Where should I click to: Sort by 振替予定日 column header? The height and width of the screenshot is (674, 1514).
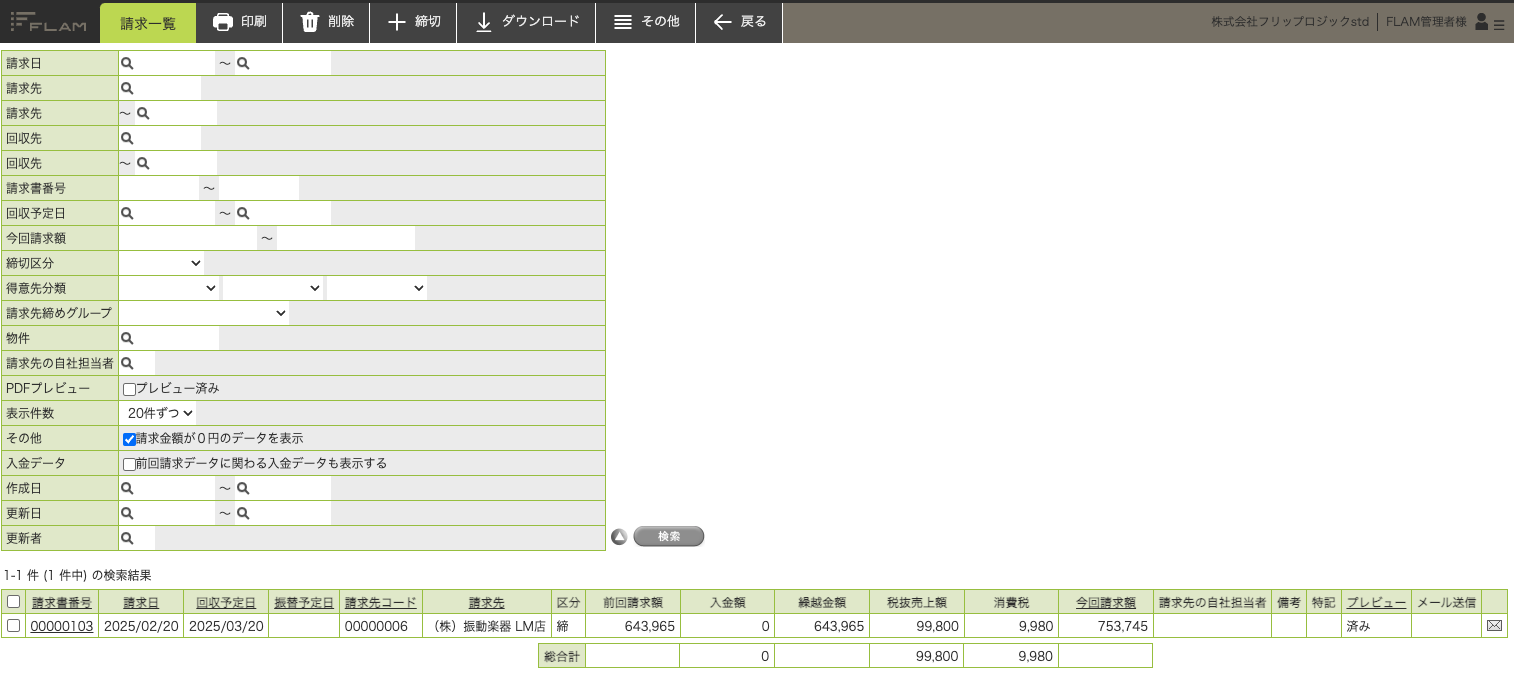point(304,603)
